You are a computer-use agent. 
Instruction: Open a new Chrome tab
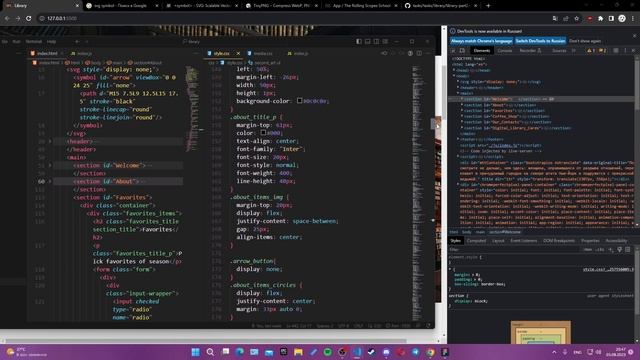(488, 6)
